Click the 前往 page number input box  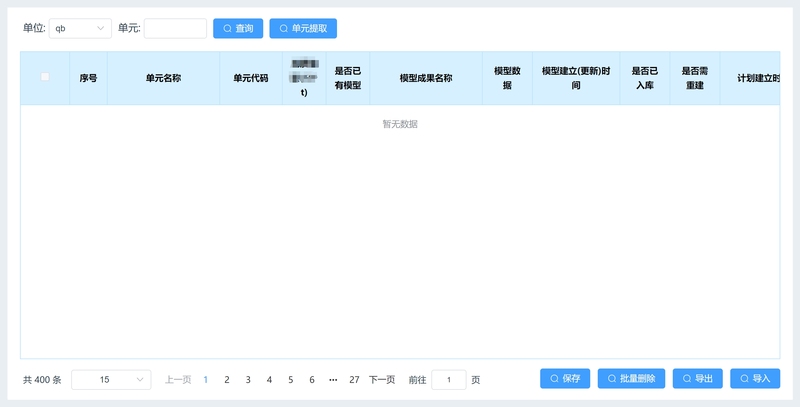(449, 380)
